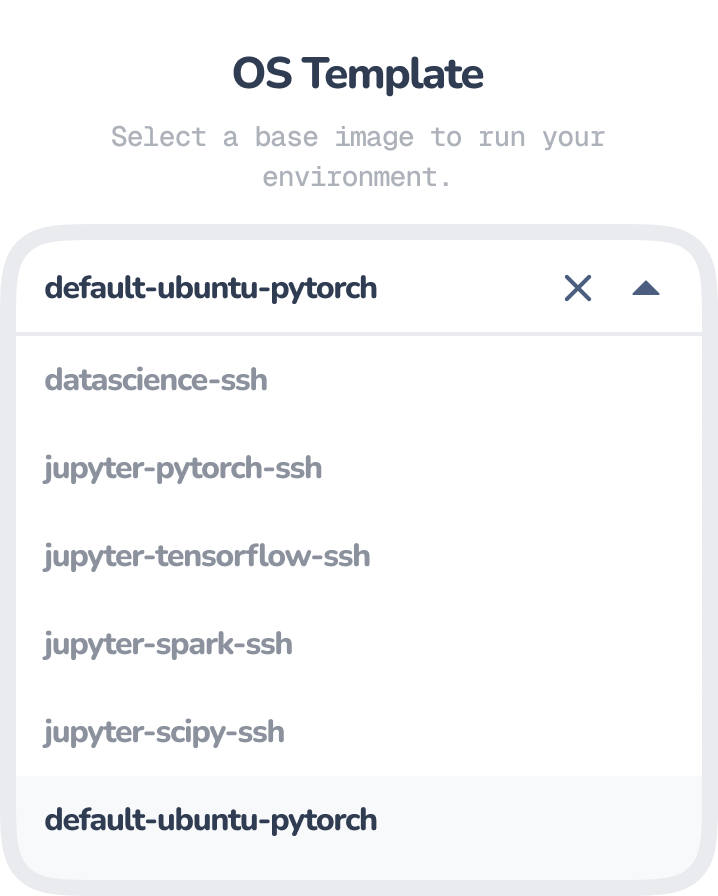This screenshot has height=896, width=718.
Task: Switch template to datascience-ssh
Action: point(156,380)
